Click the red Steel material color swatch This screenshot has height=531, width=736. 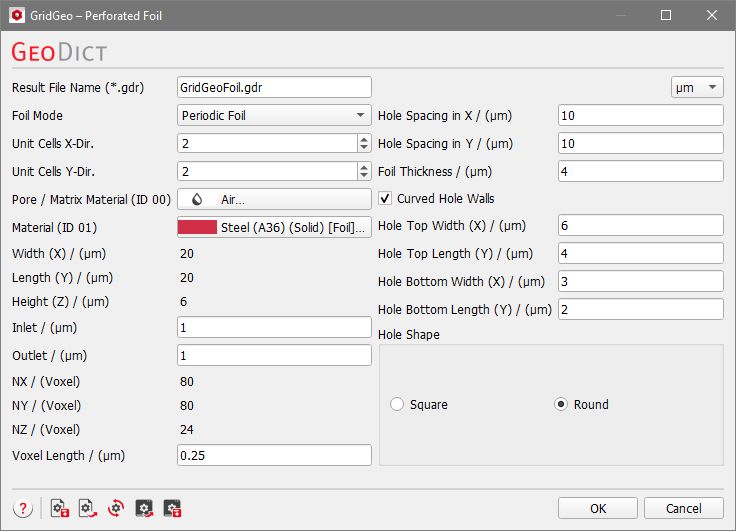197,227
